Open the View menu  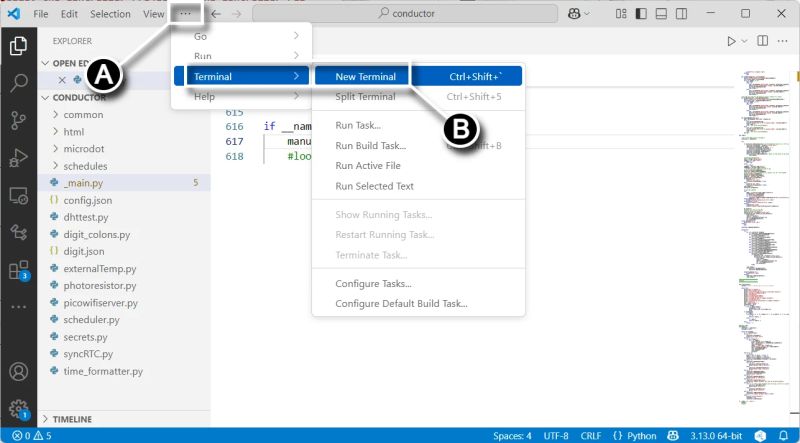point(153,14)
